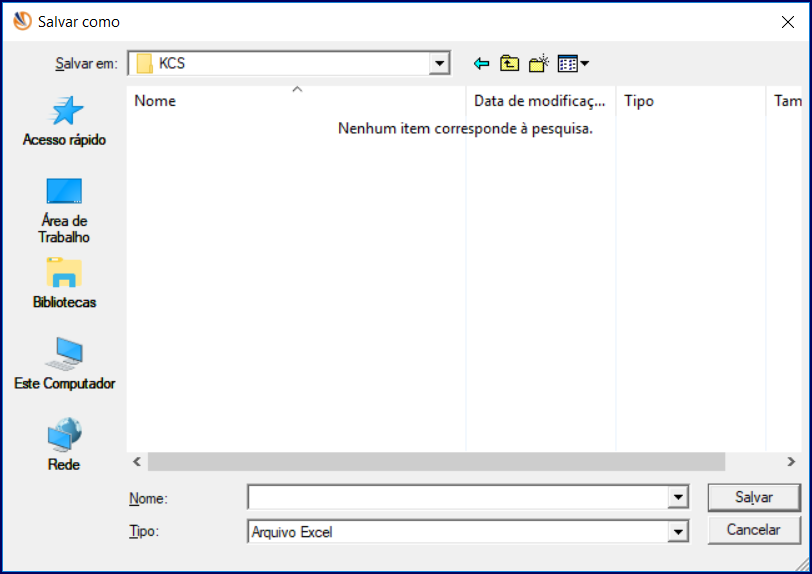Viewport: 812px width, 574px height.
Task: Expand the Nome filename dropdown
Action: coord(678,498)
